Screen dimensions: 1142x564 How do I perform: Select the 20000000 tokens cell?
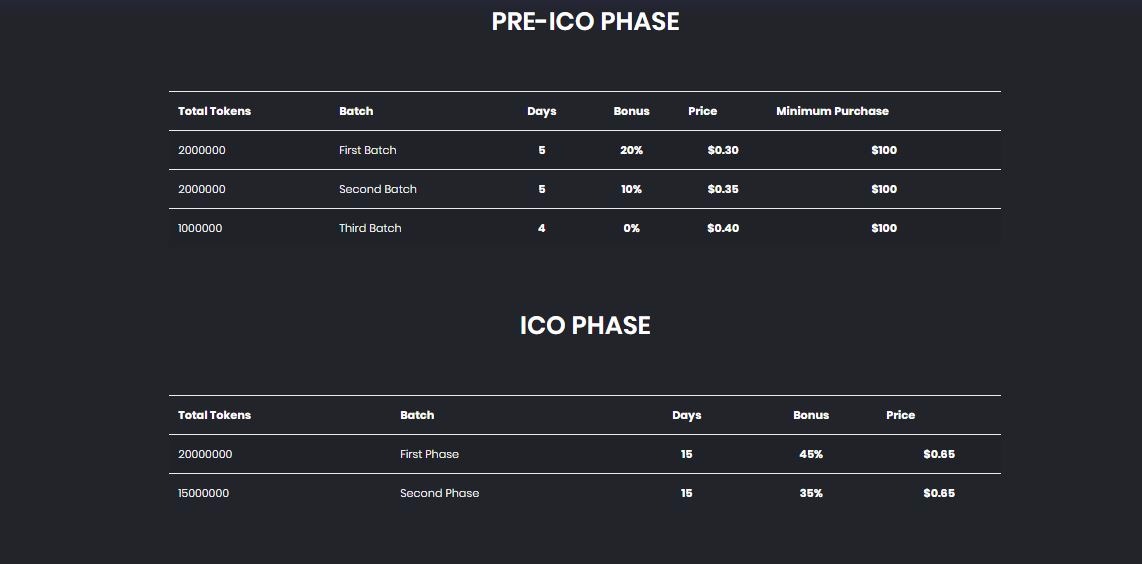(205, 454)
